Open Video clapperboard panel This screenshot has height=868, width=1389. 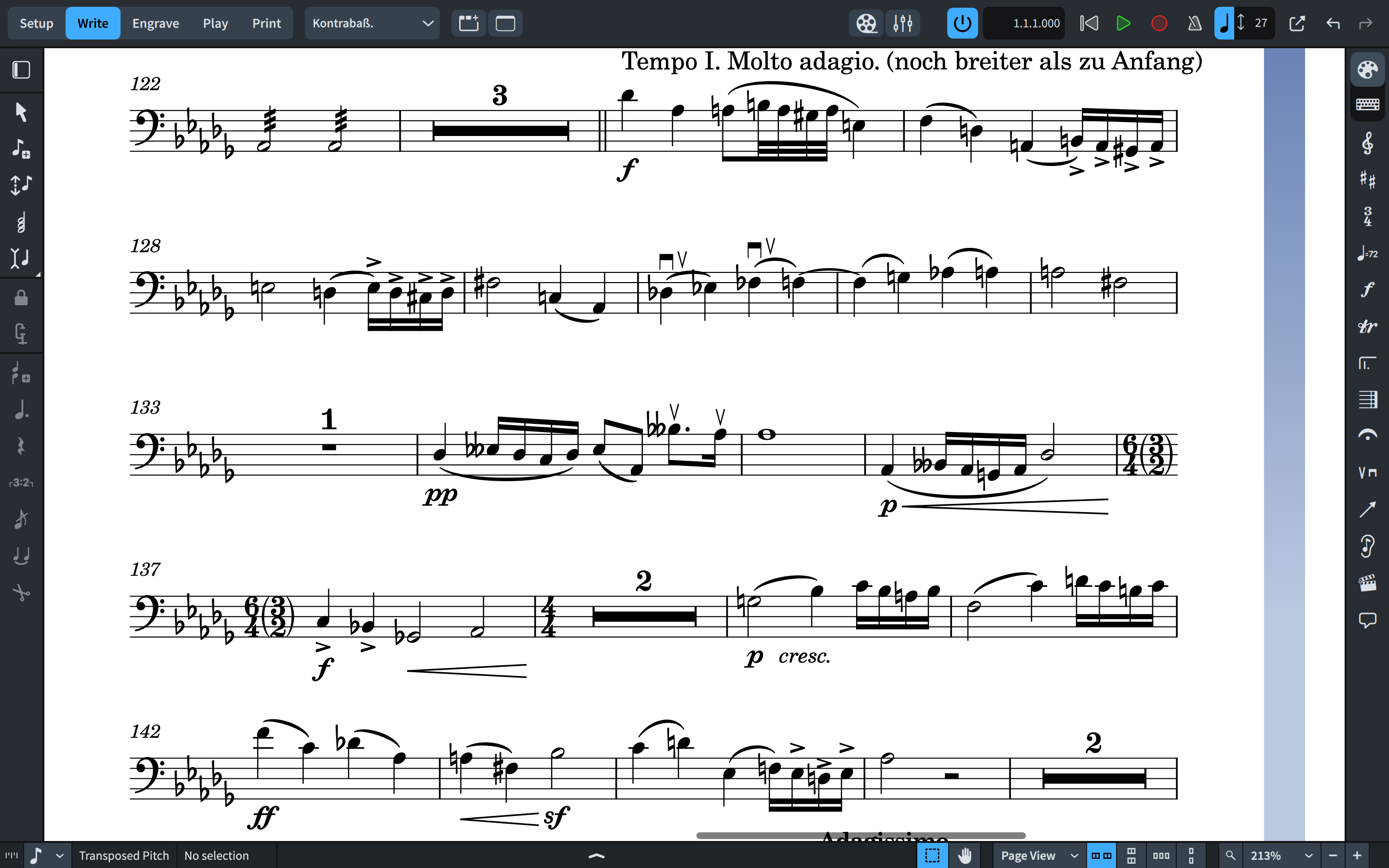point(1367,583)
